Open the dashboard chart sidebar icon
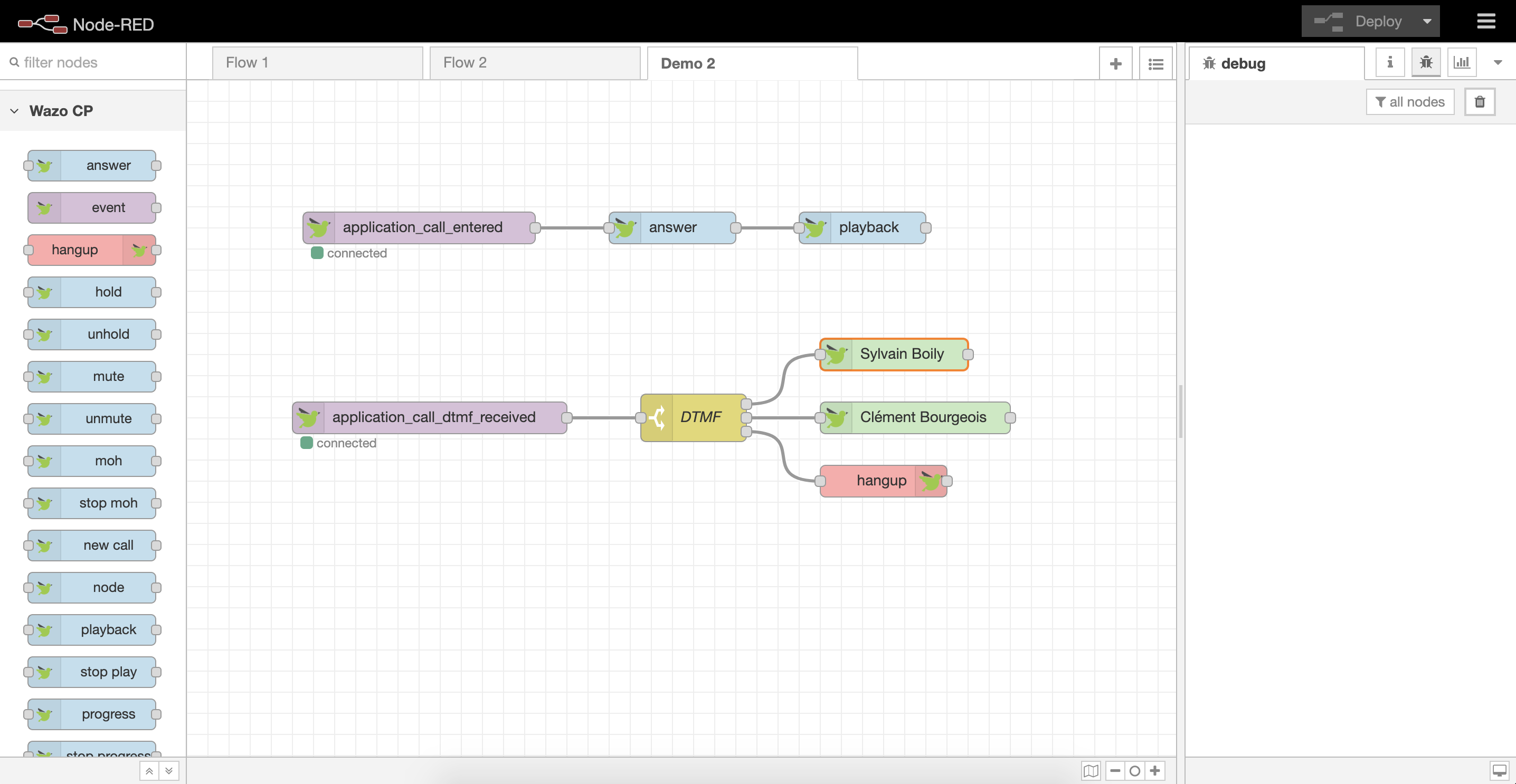 point(1462,62)
